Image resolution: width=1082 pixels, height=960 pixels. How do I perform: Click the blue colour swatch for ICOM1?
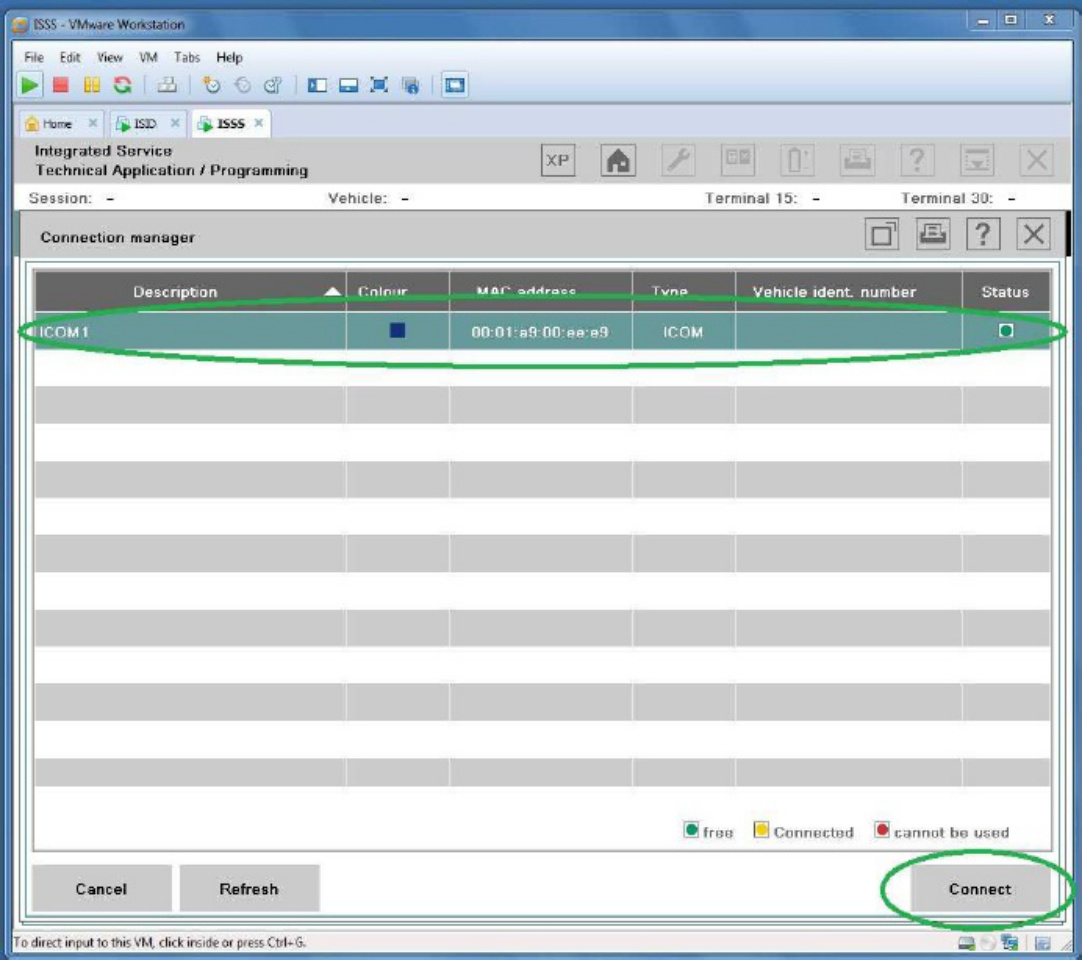click(x=397, y=331)
